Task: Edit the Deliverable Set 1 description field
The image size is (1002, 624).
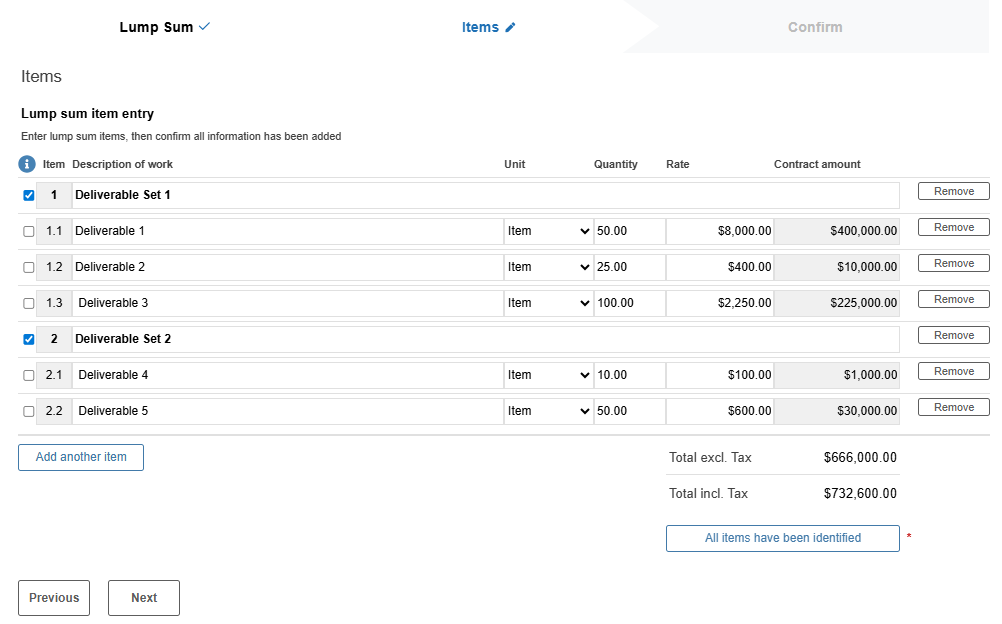Action: pos(486,196)
